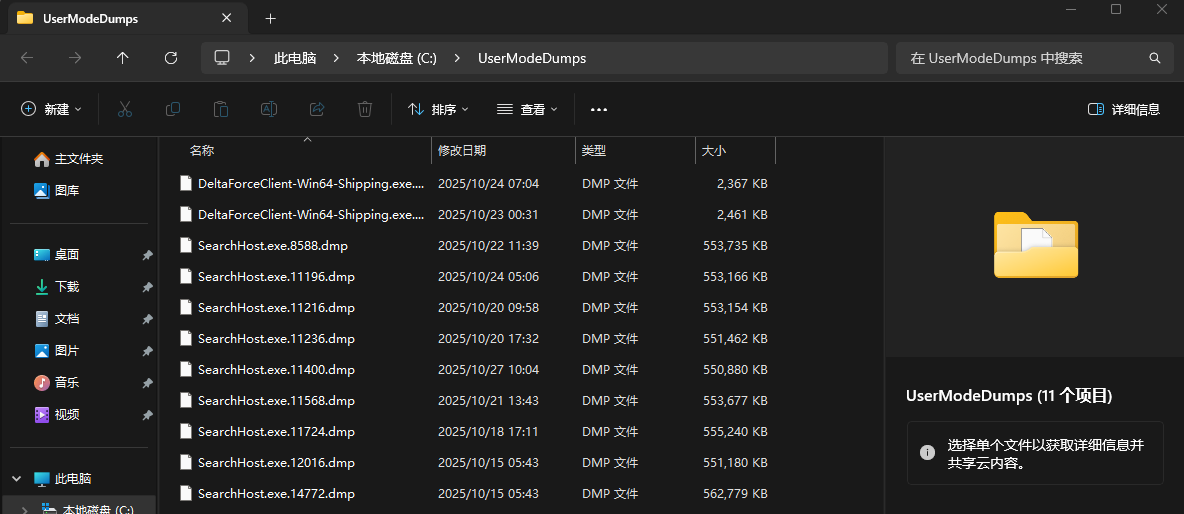Click the Copy icon in toolbar

pyautogui.click(x=173, y=109)
